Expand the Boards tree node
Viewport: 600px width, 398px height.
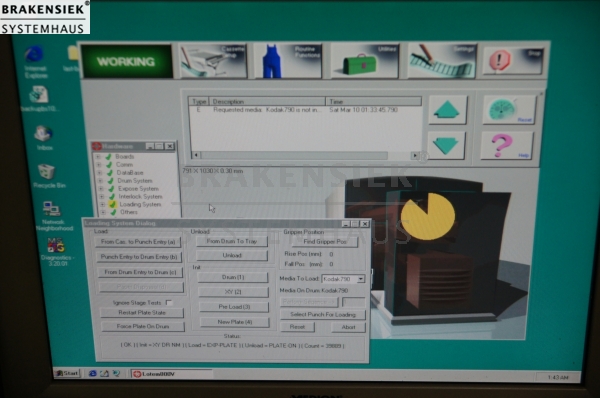98,157
